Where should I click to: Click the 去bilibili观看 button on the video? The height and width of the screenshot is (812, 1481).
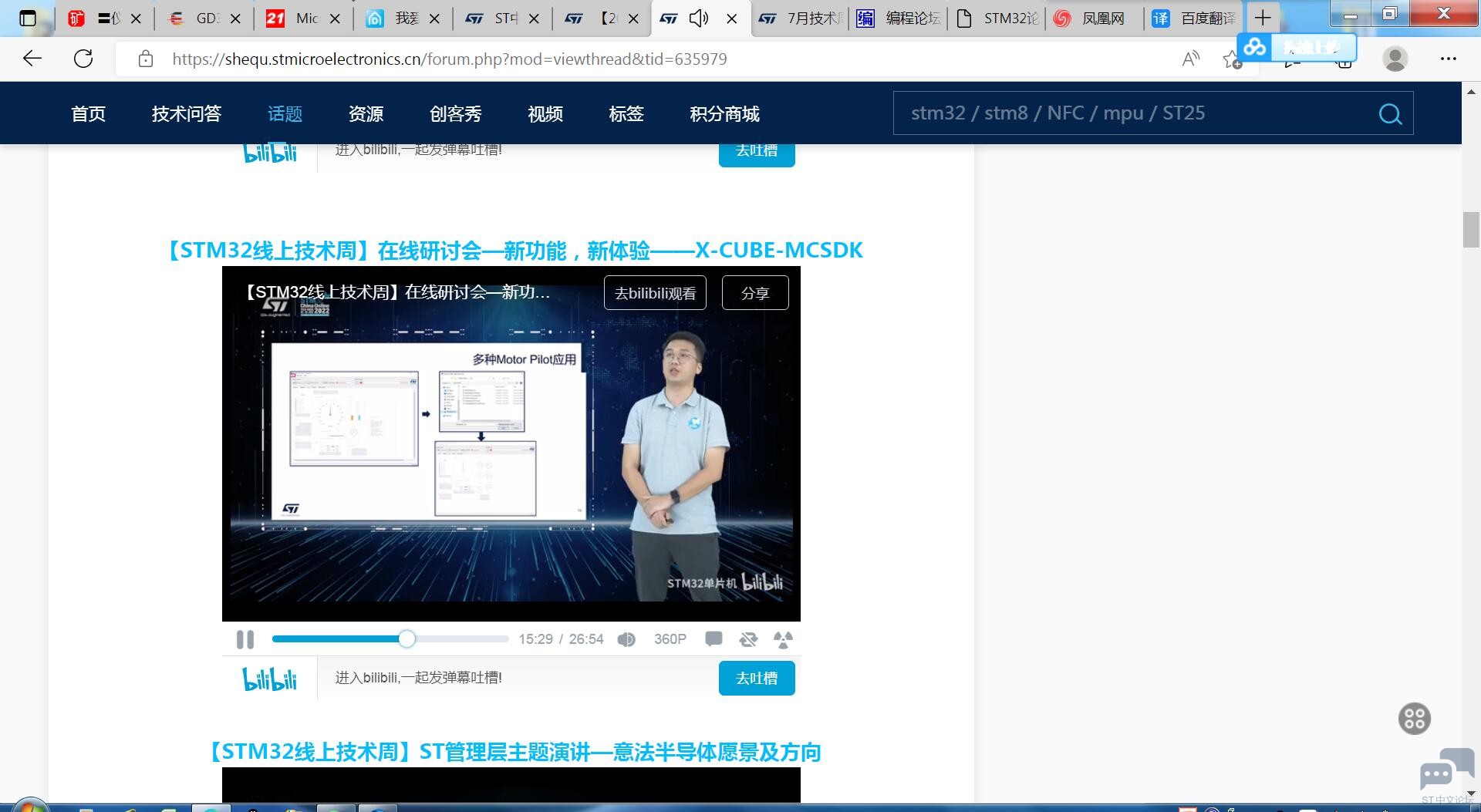(x=655, y=293)
